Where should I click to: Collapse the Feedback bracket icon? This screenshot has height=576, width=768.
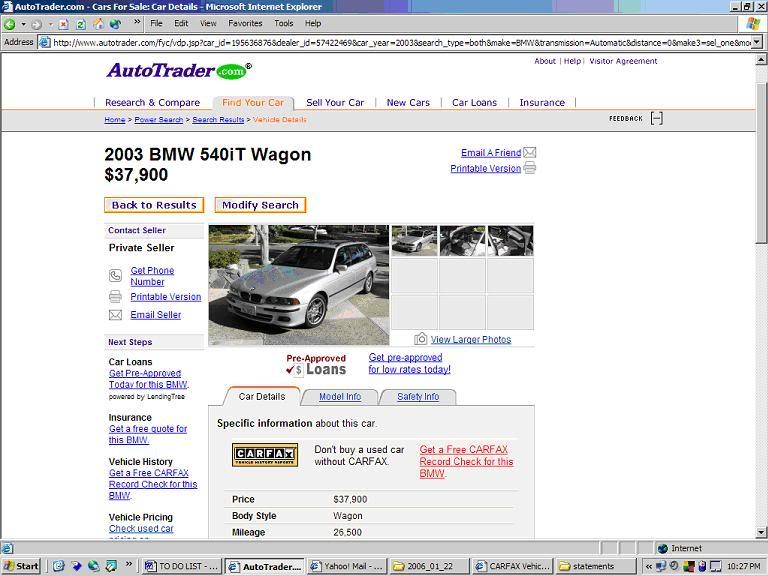pos(657,118)
